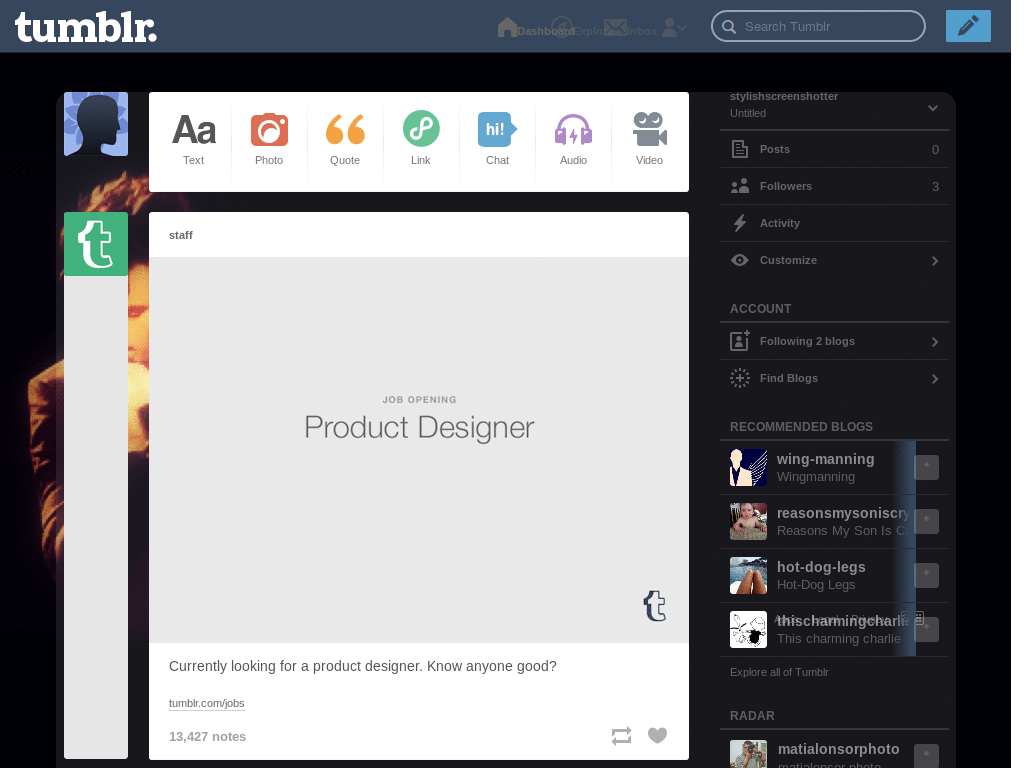This screenshot has width=1024, height=768.
Task: Follow reasonsmysoniscrying with plus button
Action: 926,521
